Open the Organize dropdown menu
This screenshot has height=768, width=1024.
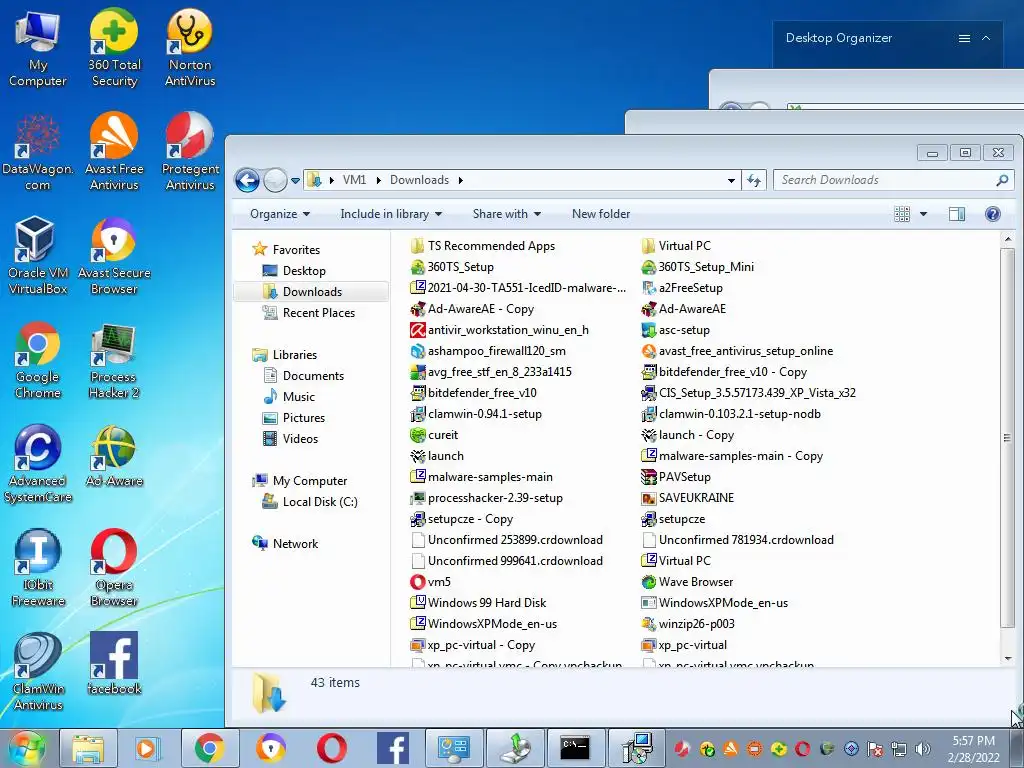(x=280, y=214)
